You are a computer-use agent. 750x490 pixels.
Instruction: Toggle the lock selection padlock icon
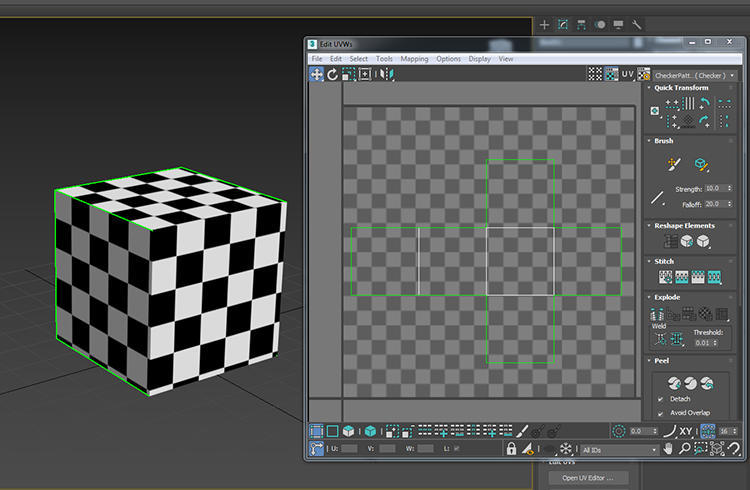[x=511, y=448]
